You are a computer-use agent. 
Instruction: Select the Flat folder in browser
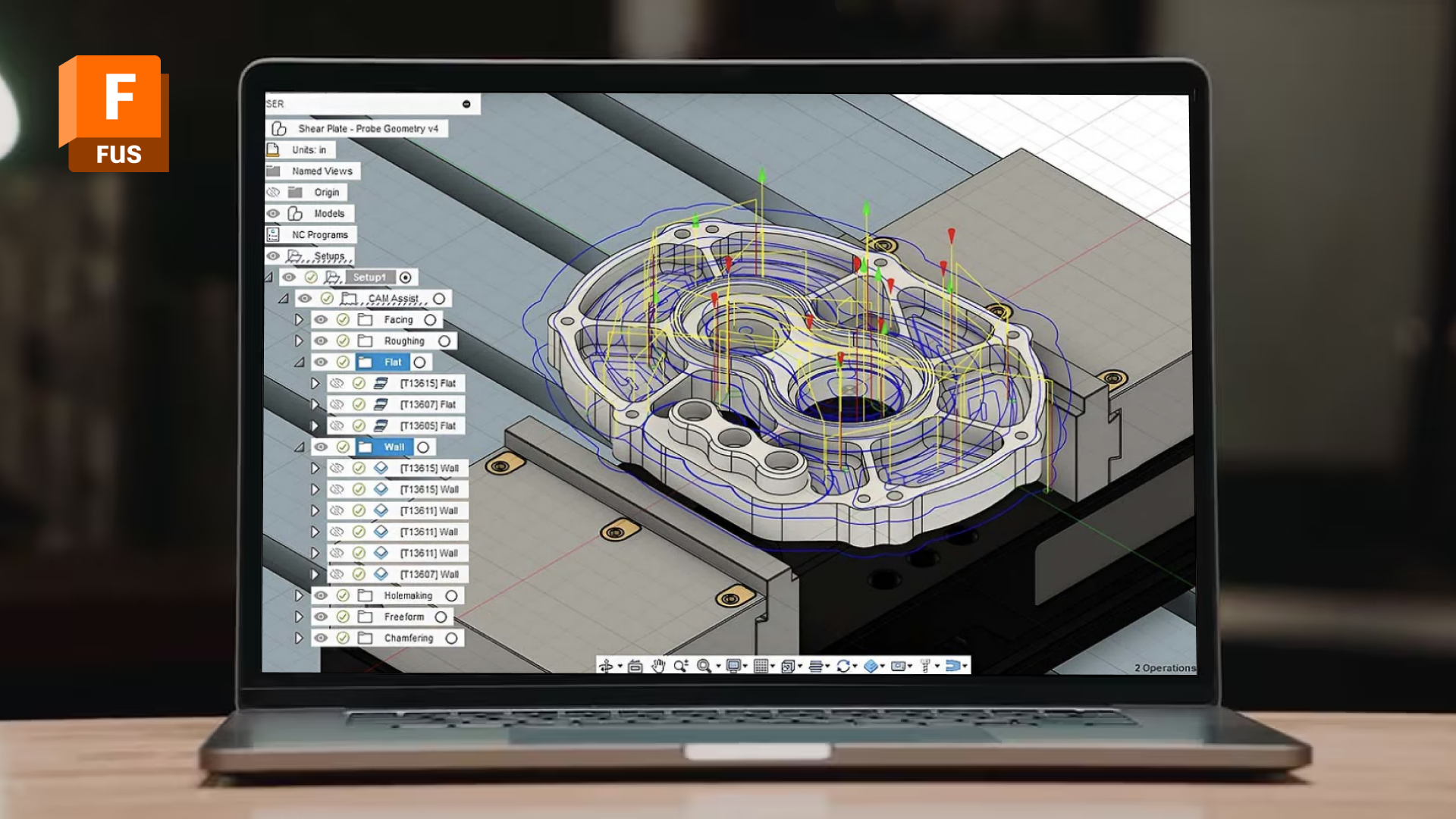point(384,362)
